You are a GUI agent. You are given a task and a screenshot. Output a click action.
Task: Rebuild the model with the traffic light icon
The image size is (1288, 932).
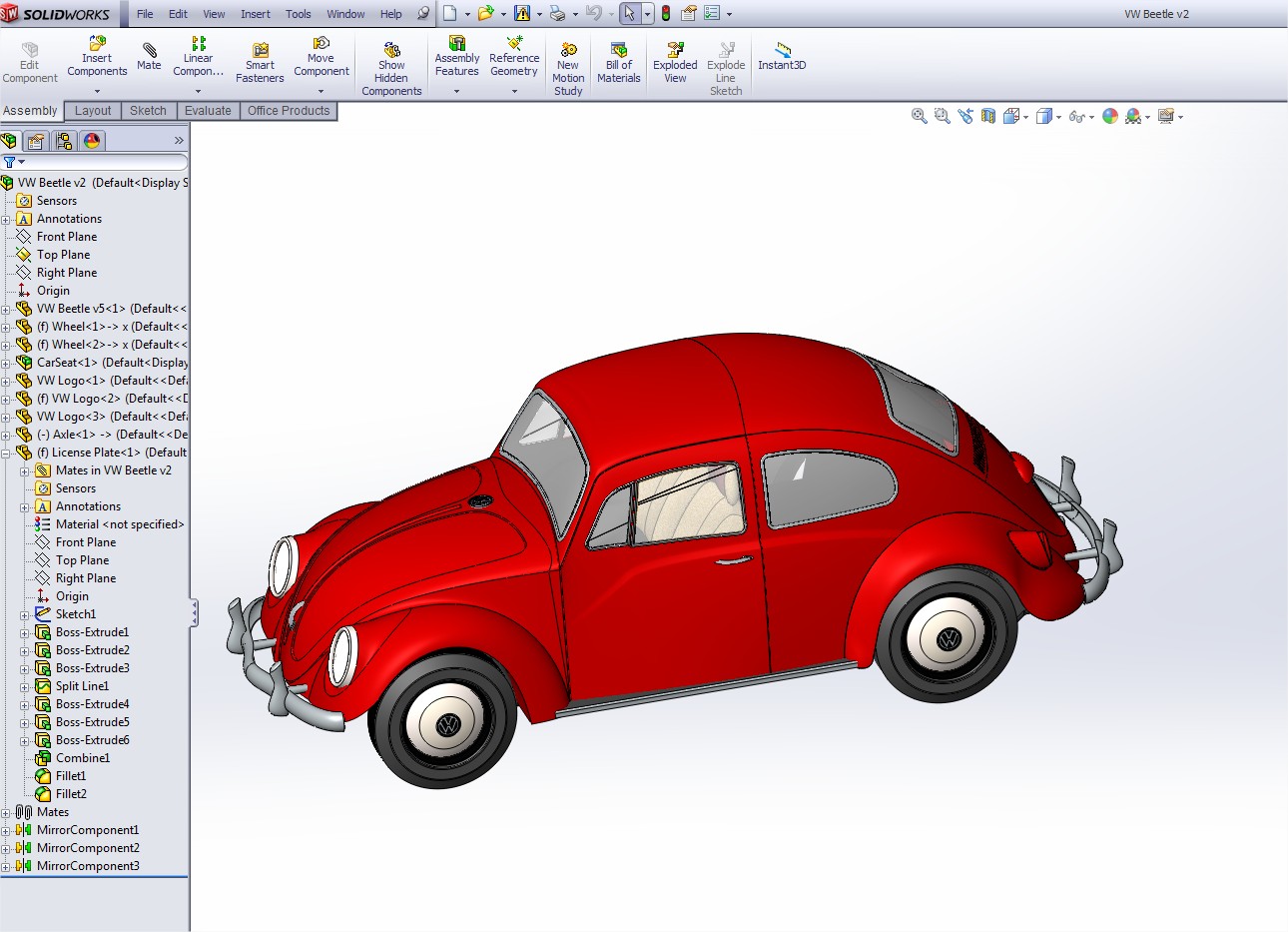pyautogui.click(x=666, y=14)
